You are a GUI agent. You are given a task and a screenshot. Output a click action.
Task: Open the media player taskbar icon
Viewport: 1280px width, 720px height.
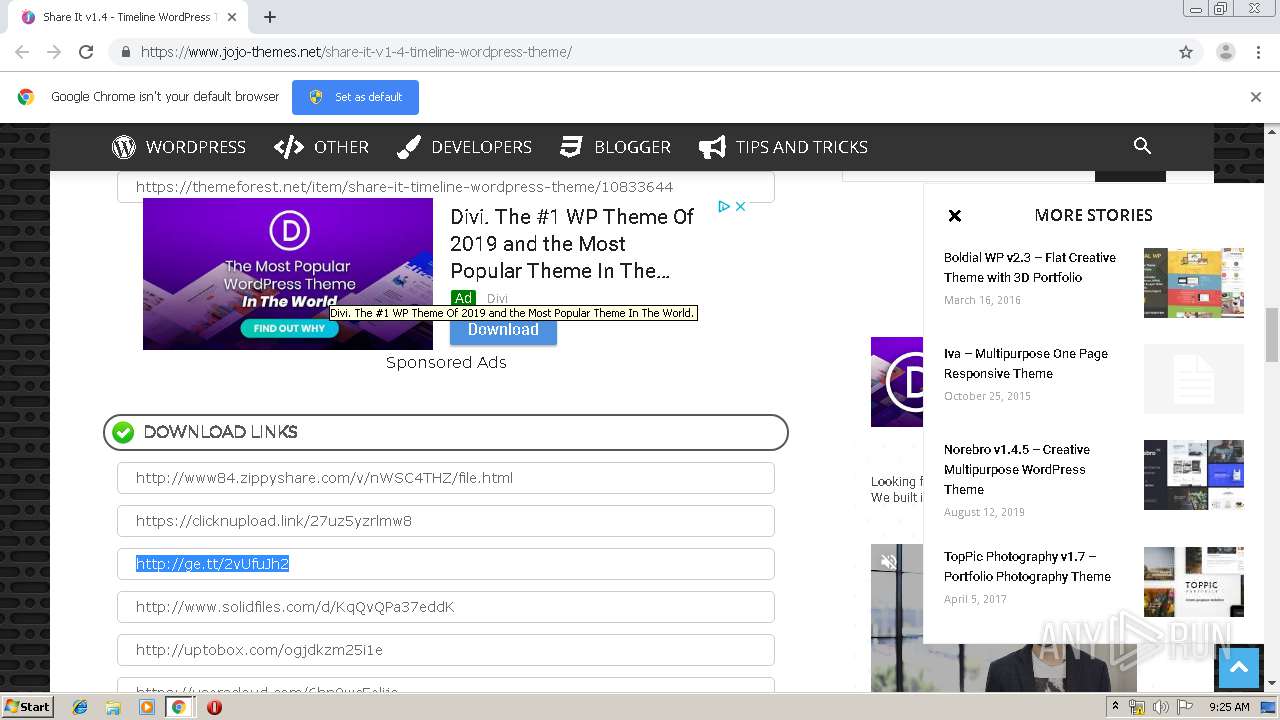(x=147, y=707)
